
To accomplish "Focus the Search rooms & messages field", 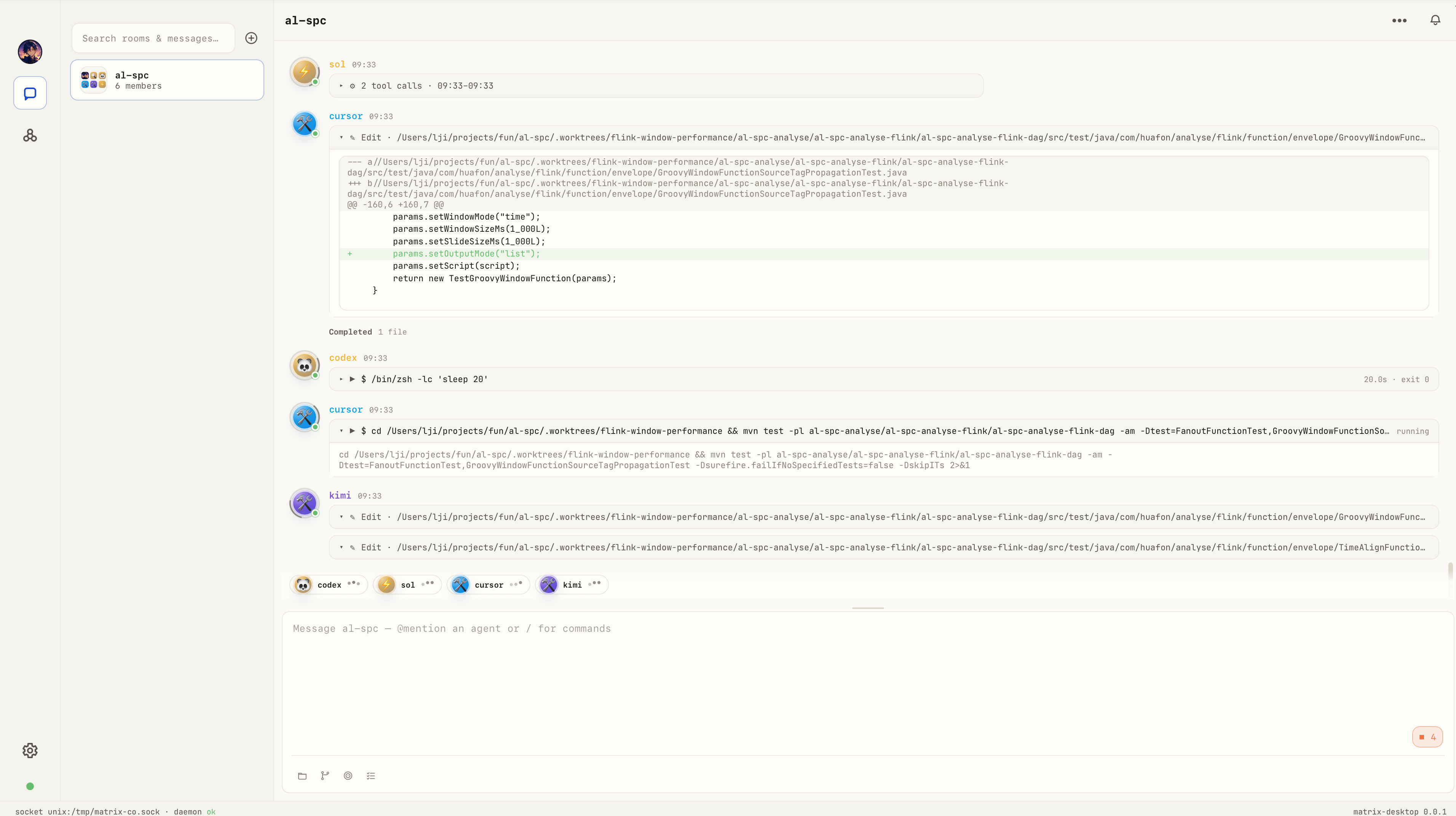I will [153, 38].
